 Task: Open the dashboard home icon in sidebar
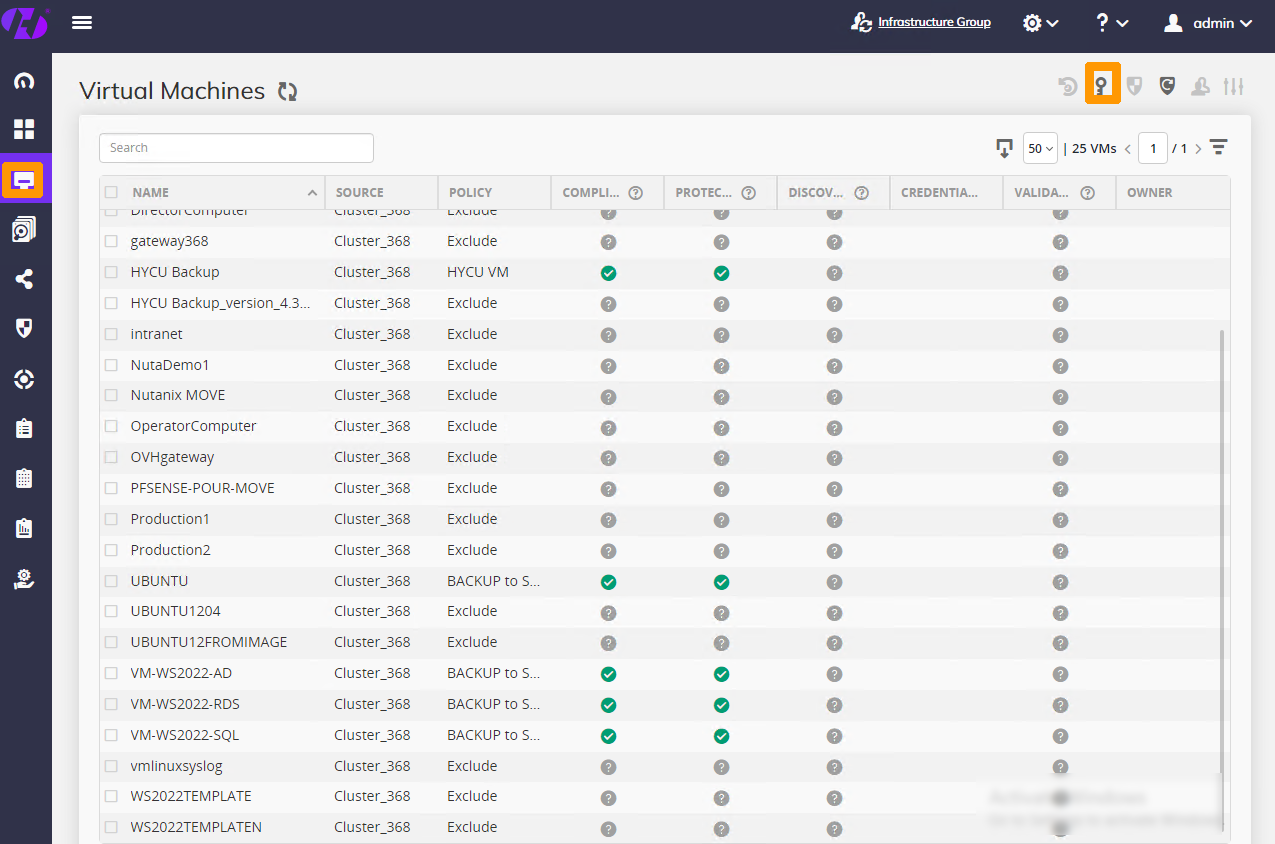(x=25, y=80)
